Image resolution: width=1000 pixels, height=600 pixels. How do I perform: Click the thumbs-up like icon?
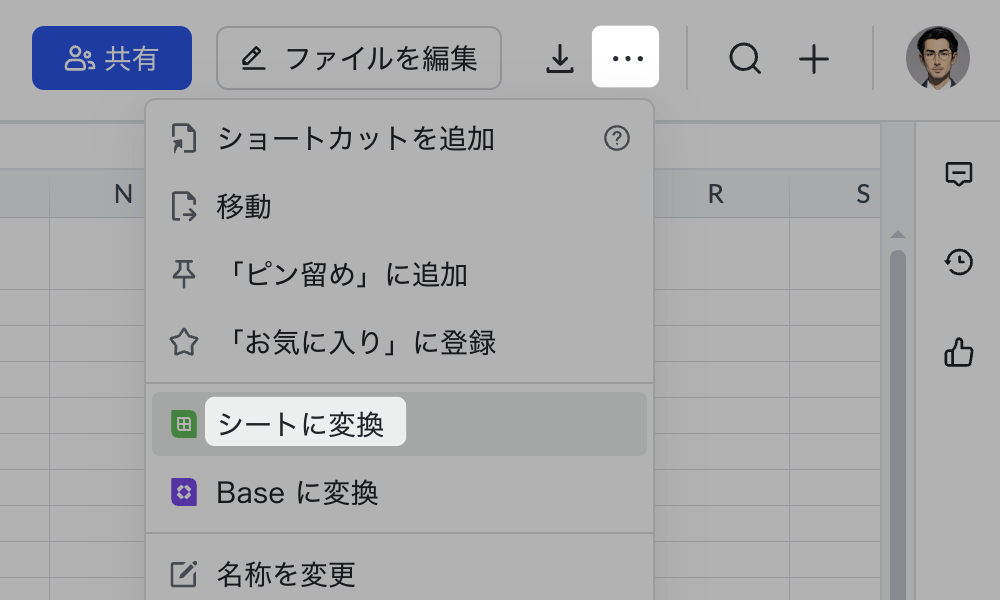pyautogui.click(x=959, y=352)
